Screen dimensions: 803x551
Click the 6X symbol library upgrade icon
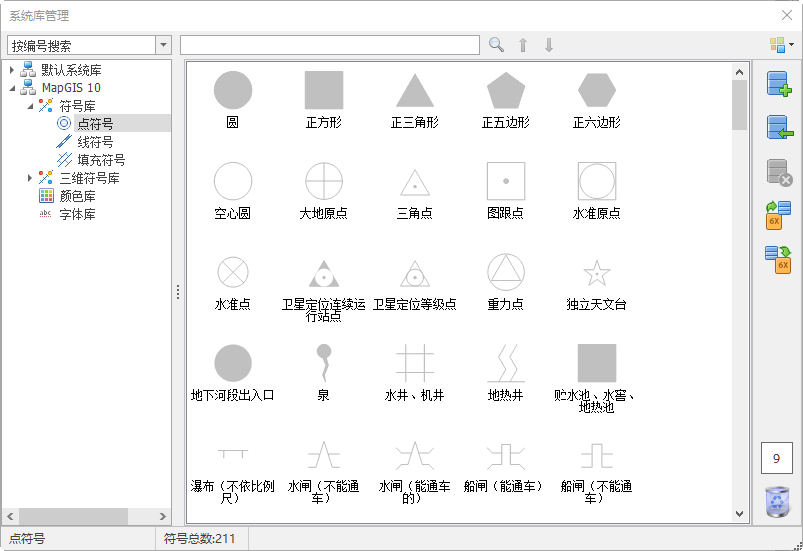pos(778,215)
